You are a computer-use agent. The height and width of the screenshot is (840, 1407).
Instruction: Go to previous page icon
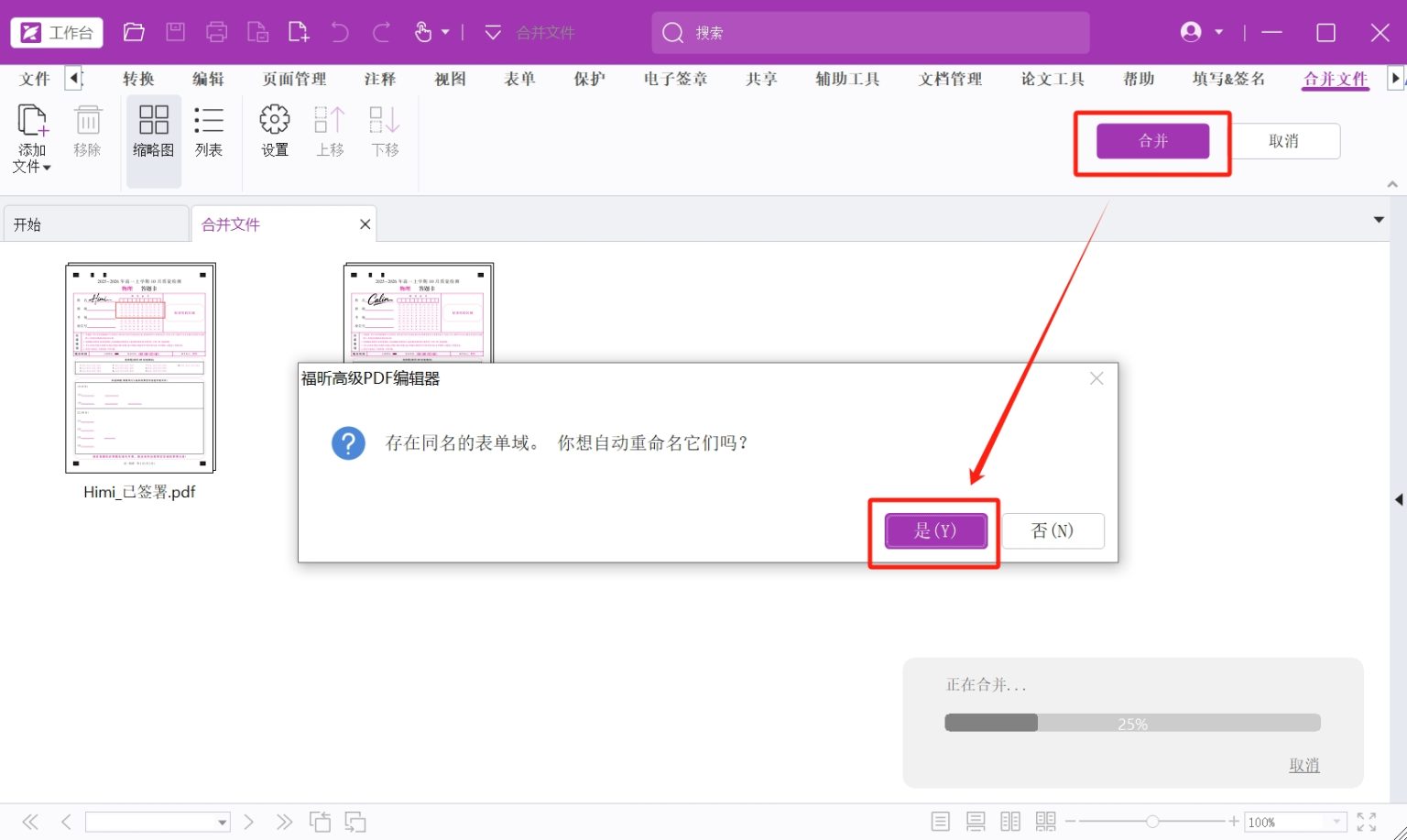[x=66, y=822]
